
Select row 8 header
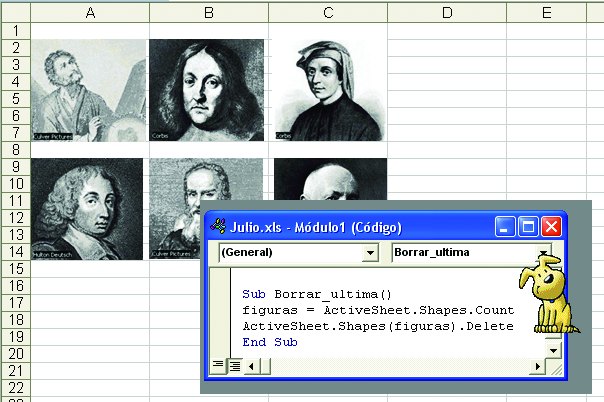coord(16,149)
